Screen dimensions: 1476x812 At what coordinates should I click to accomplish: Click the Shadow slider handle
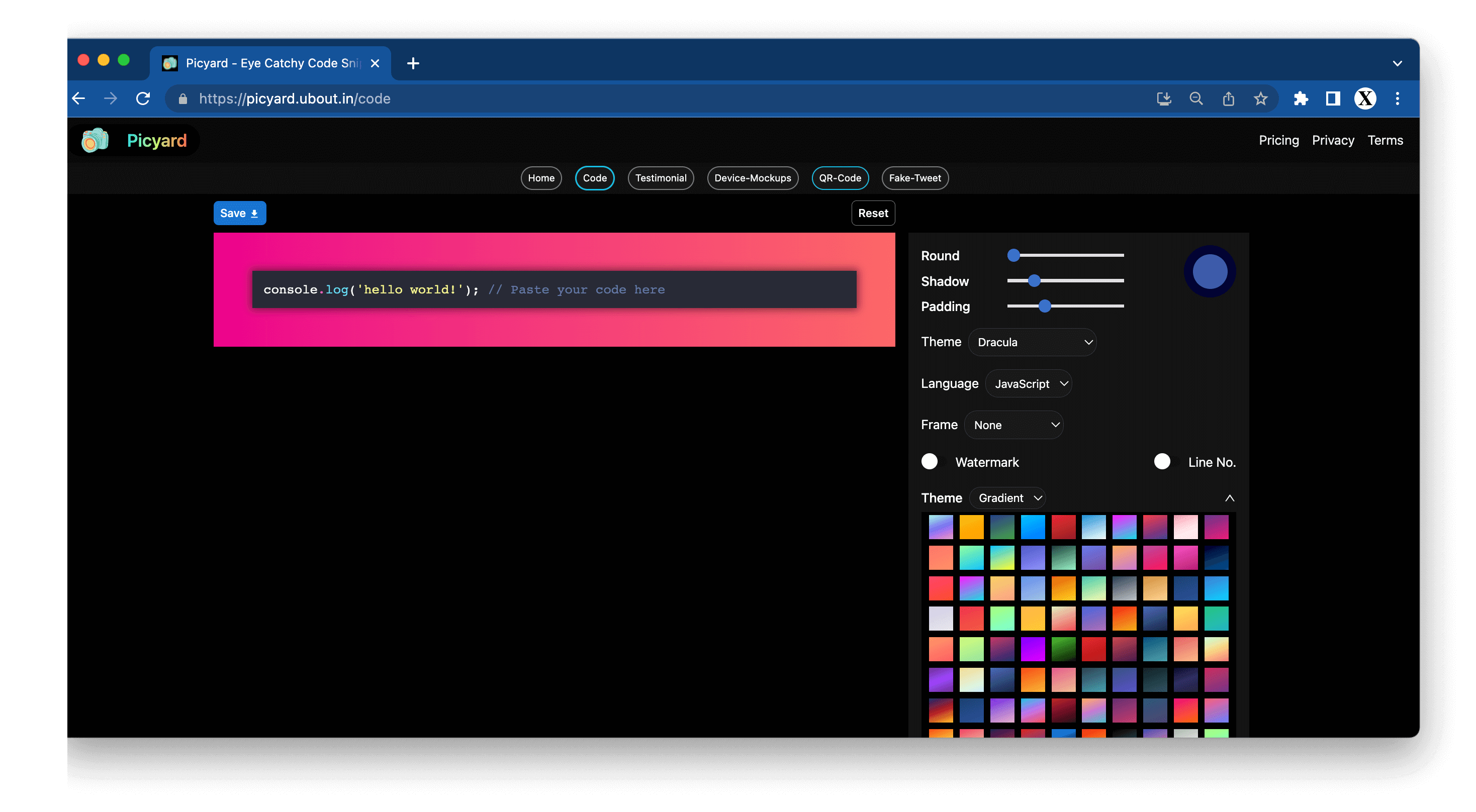click(x=1034, y=280)
